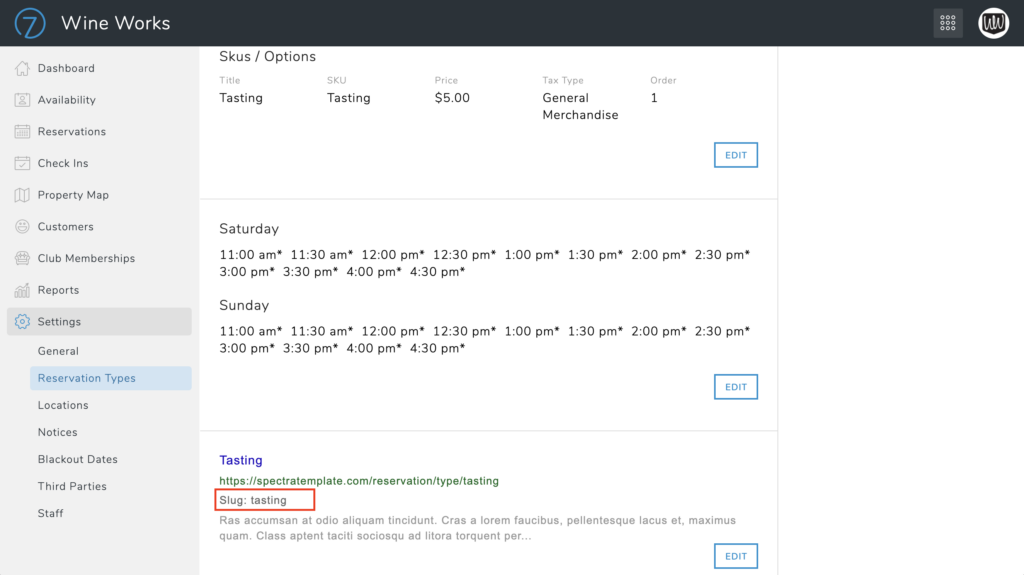Open the blue Tasting title link
Screen dimensions: 1024x575
(241, 460)
